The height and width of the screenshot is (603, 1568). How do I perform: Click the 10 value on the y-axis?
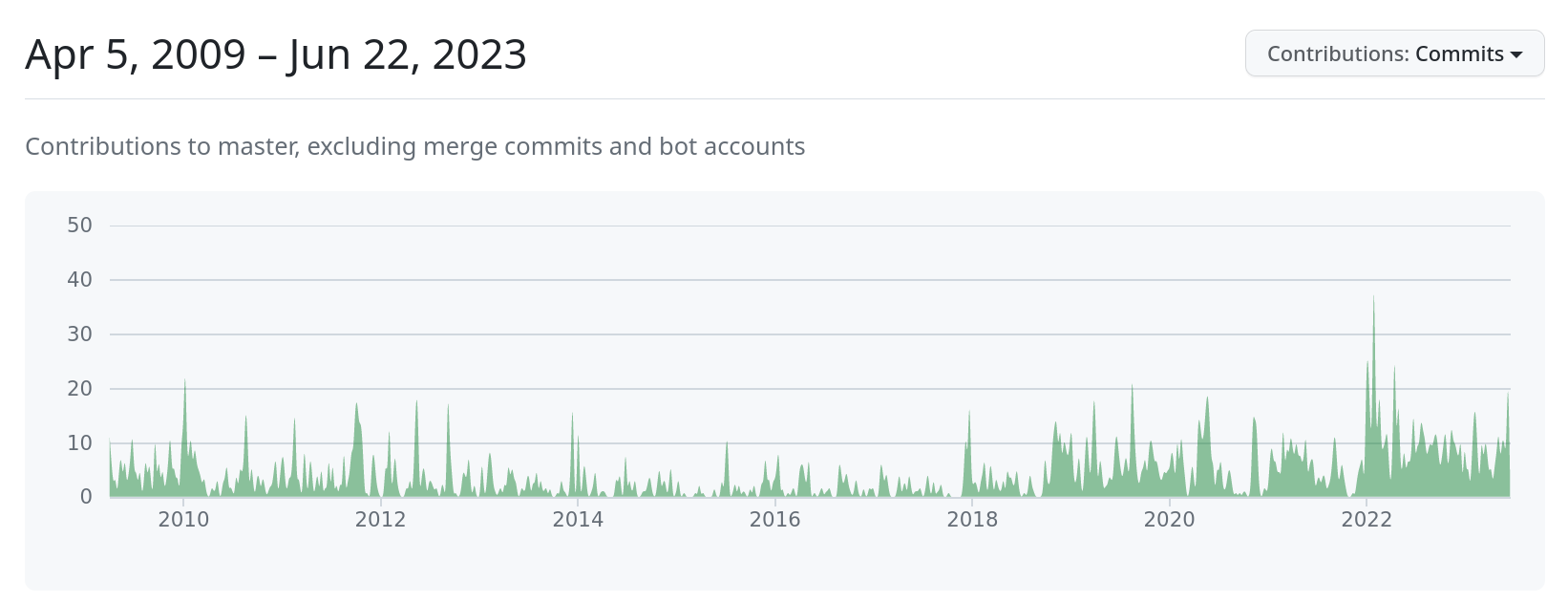[79, 443]
